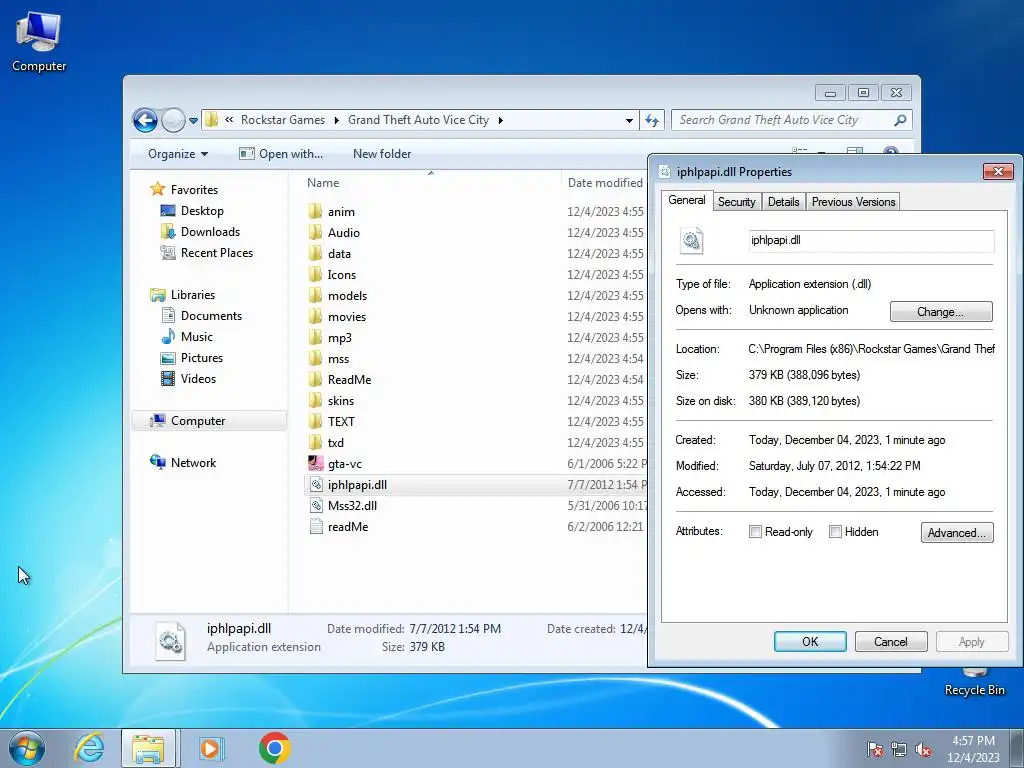Close the iphlpapi.dll Properties dialog
Viewport: 1024px width, 768px height.
998,171
